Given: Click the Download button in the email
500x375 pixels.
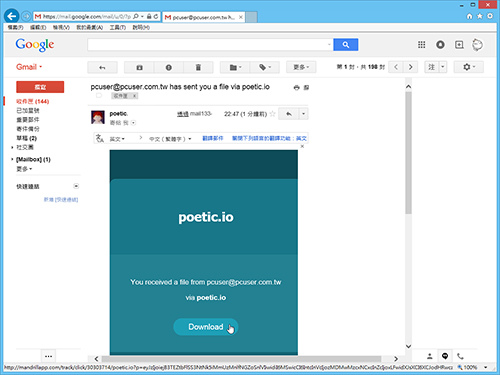Looking at the screenshot, I should [x=206, y=327].
